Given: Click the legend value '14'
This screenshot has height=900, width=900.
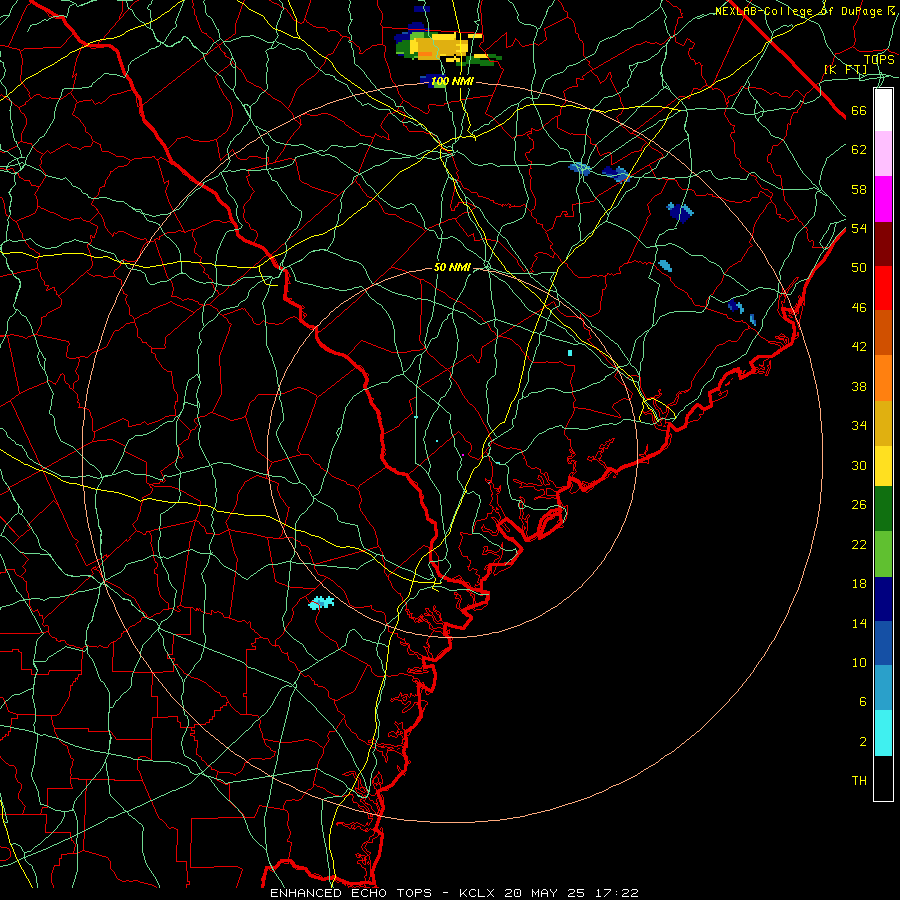Looking at the screenshot, I should click(x=859, y=624).
